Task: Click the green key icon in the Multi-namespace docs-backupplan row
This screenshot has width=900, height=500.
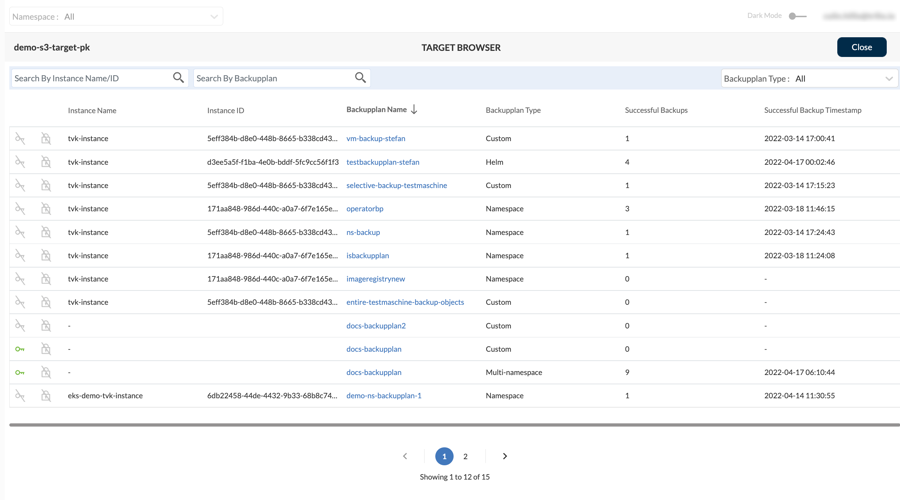Action: 20,372
